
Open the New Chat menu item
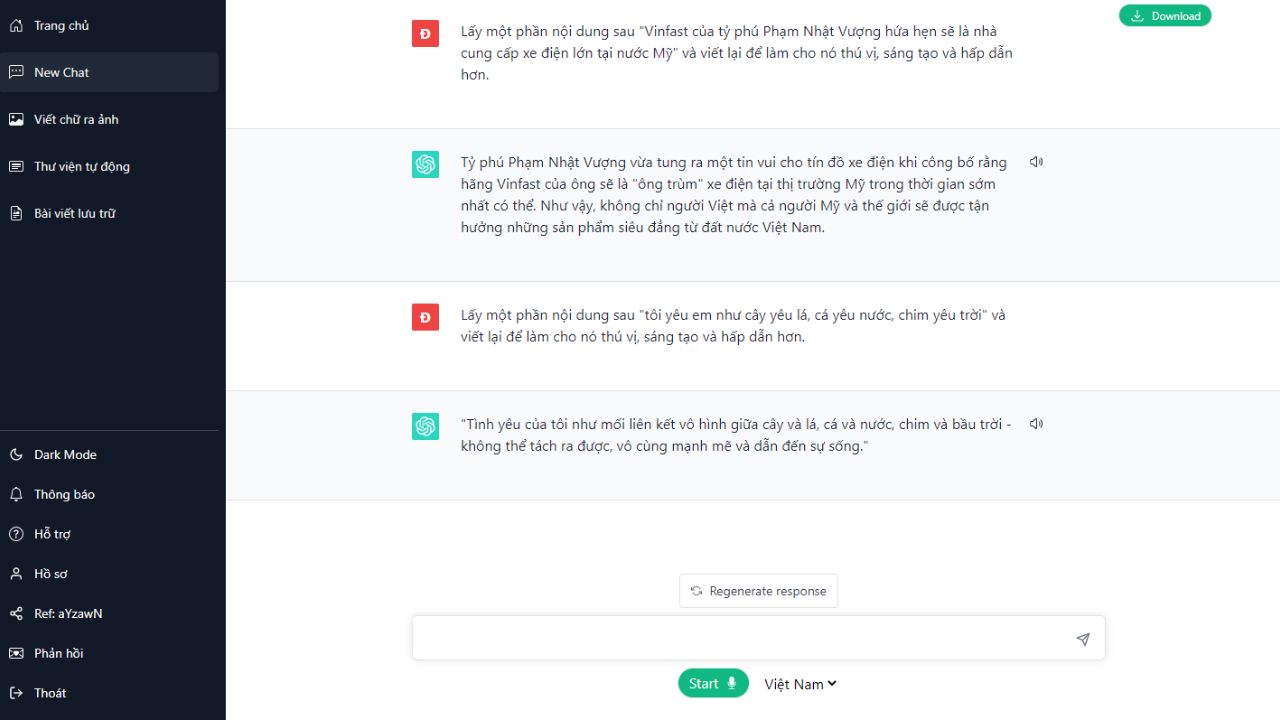pyautogui.click(x=109, y=72)
